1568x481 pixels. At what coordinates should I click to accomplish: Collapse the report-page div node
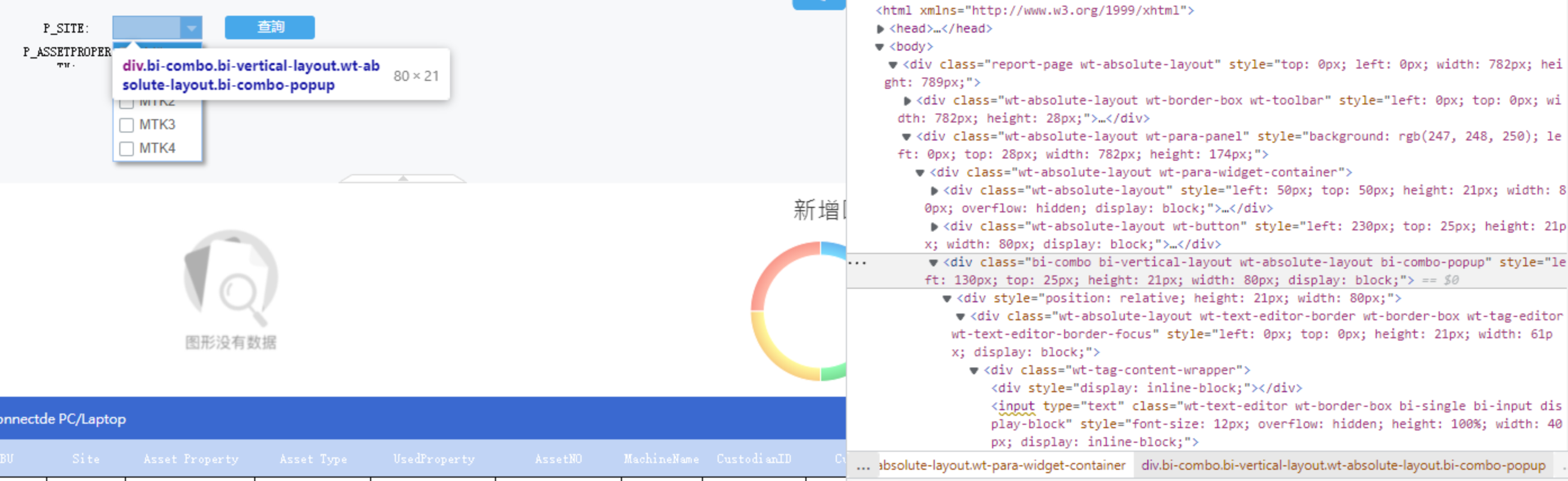tap(893, 65)
